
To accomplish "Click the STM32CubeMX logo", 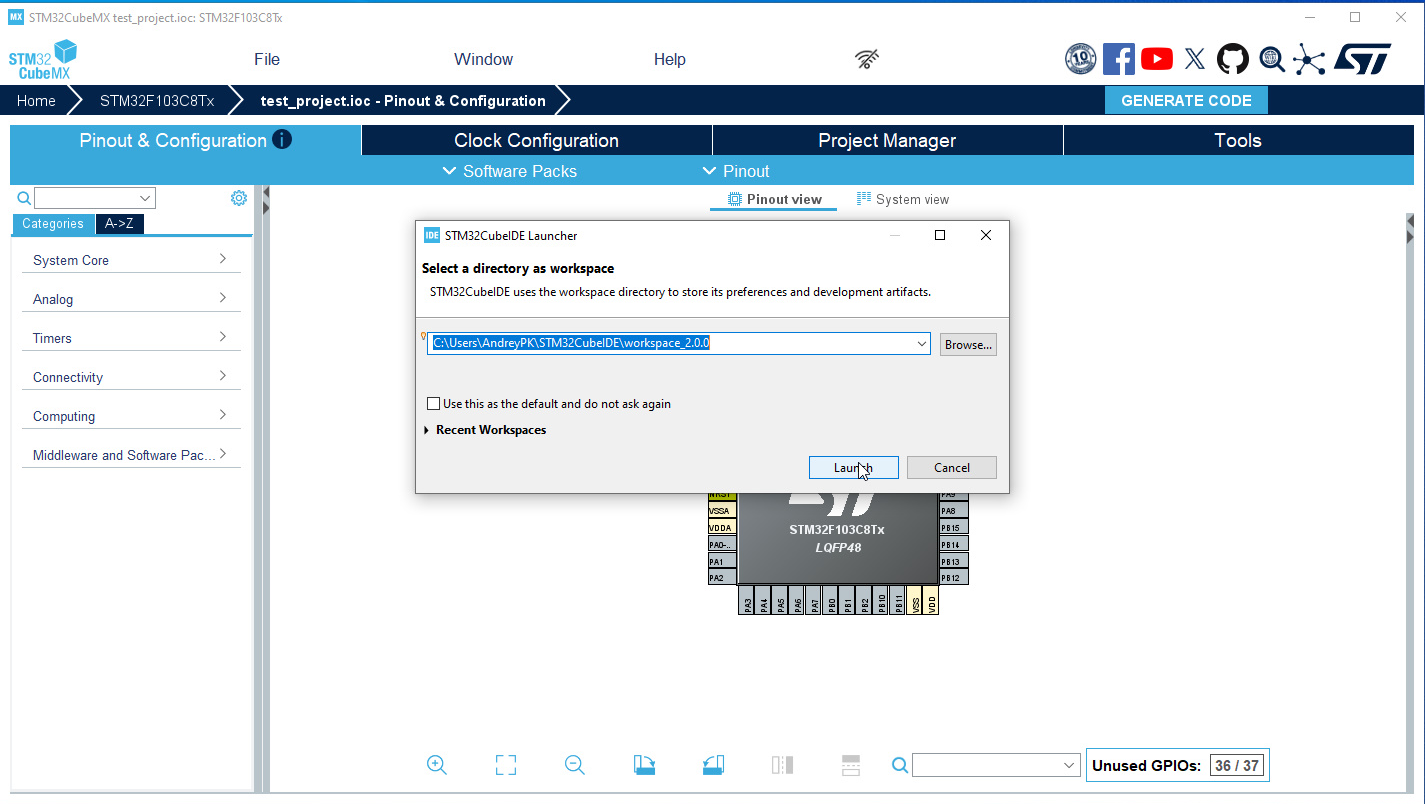I will 43,60.
